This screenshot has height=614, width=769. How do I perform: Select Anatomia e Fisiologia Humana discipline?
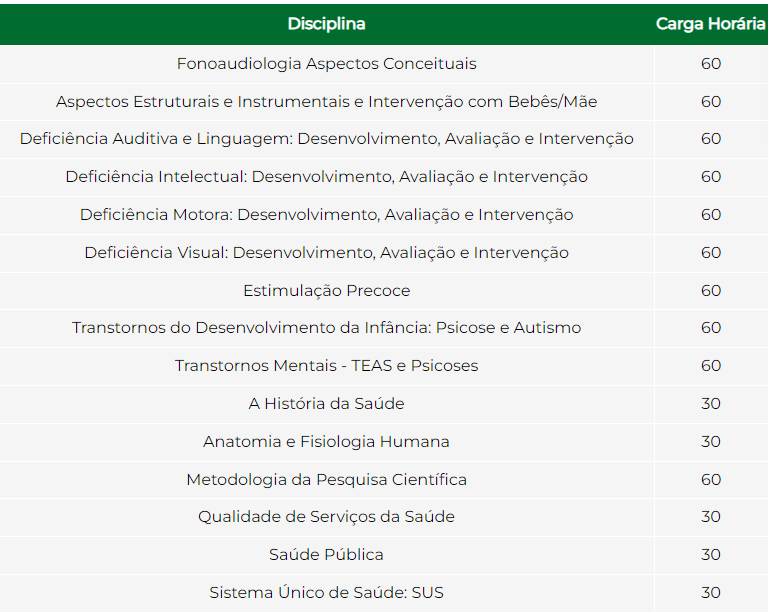pyautogui.click(x=327, y=441)
